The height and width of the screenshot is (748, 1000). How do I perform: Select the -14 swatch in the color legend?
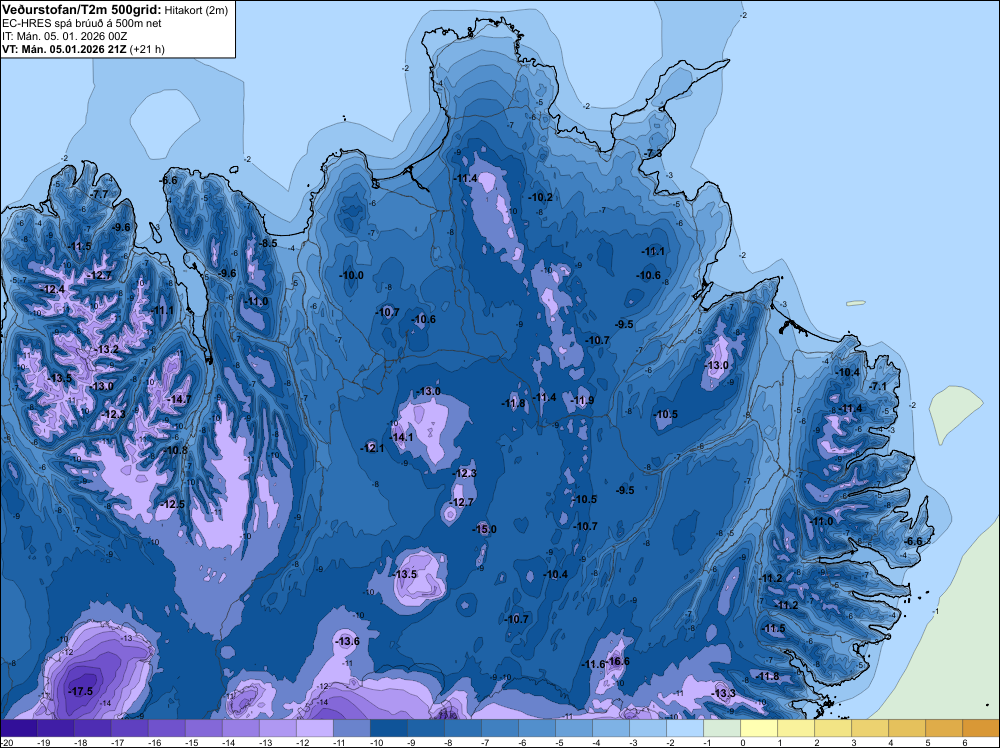pyautogui.click(x=240, y=728)
